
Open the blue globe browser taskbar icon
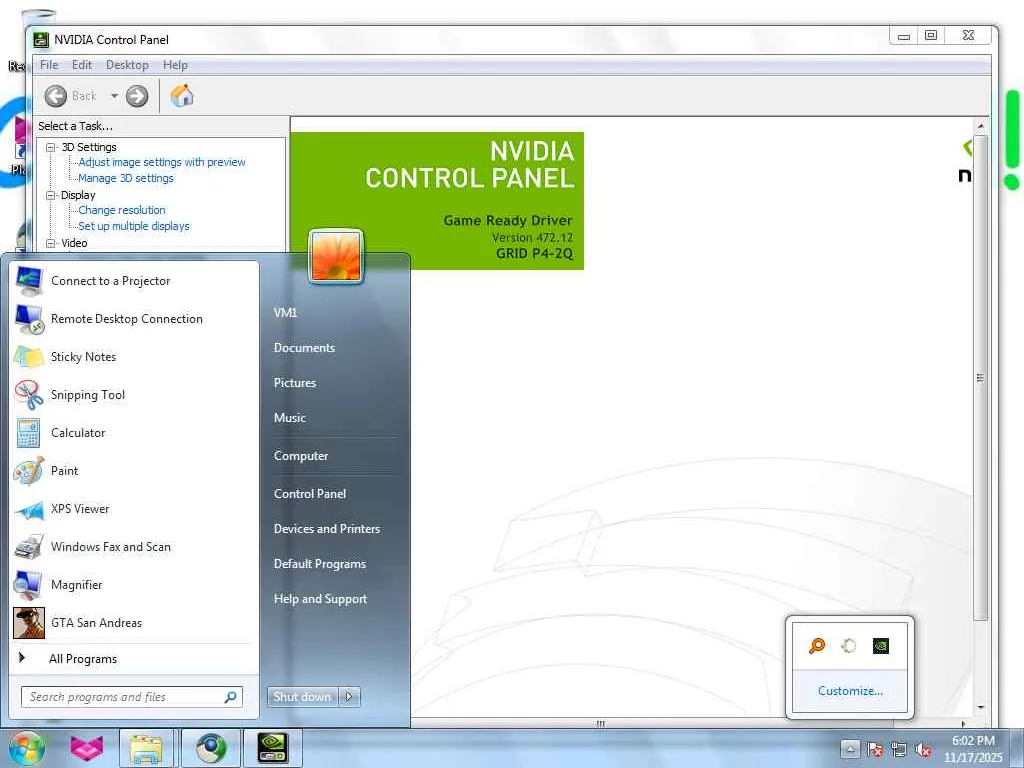(210, 748)
